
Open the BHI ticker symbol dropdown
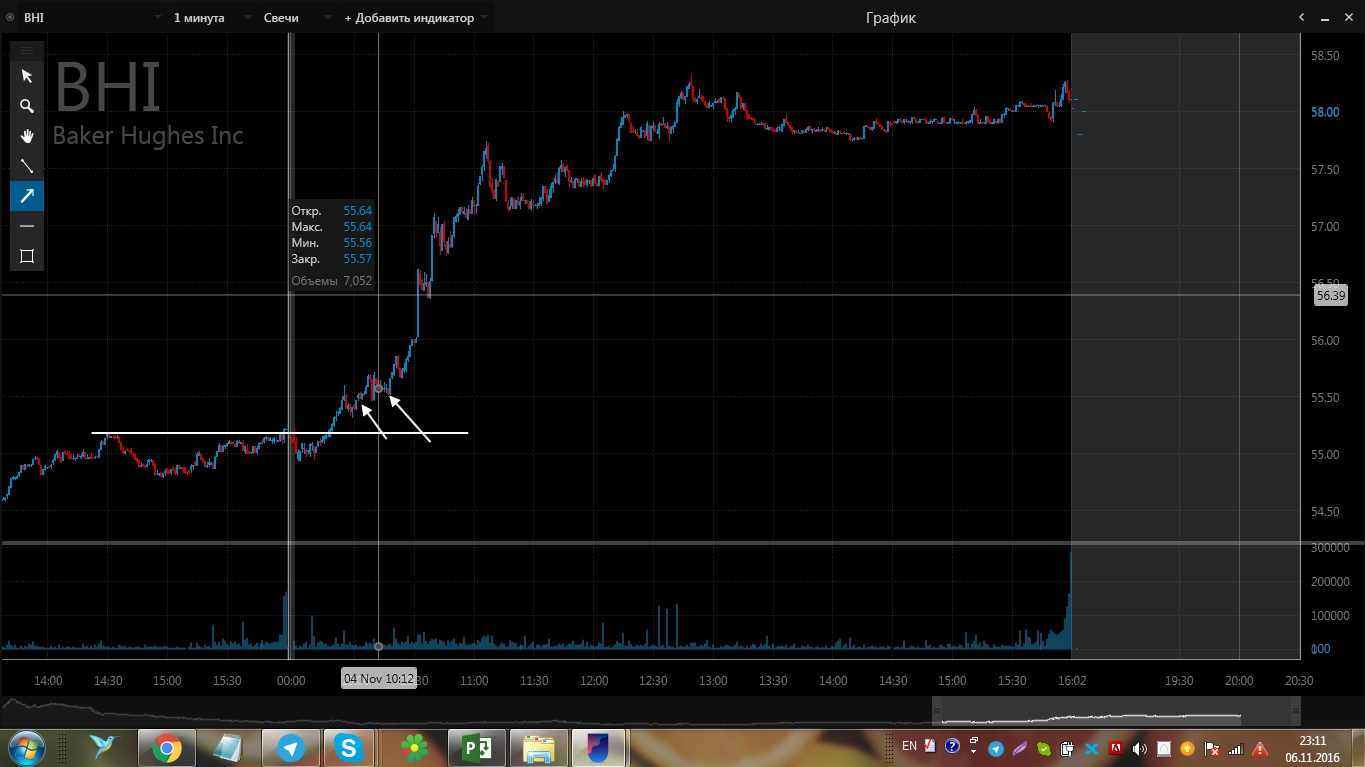[x=158, y=18]
